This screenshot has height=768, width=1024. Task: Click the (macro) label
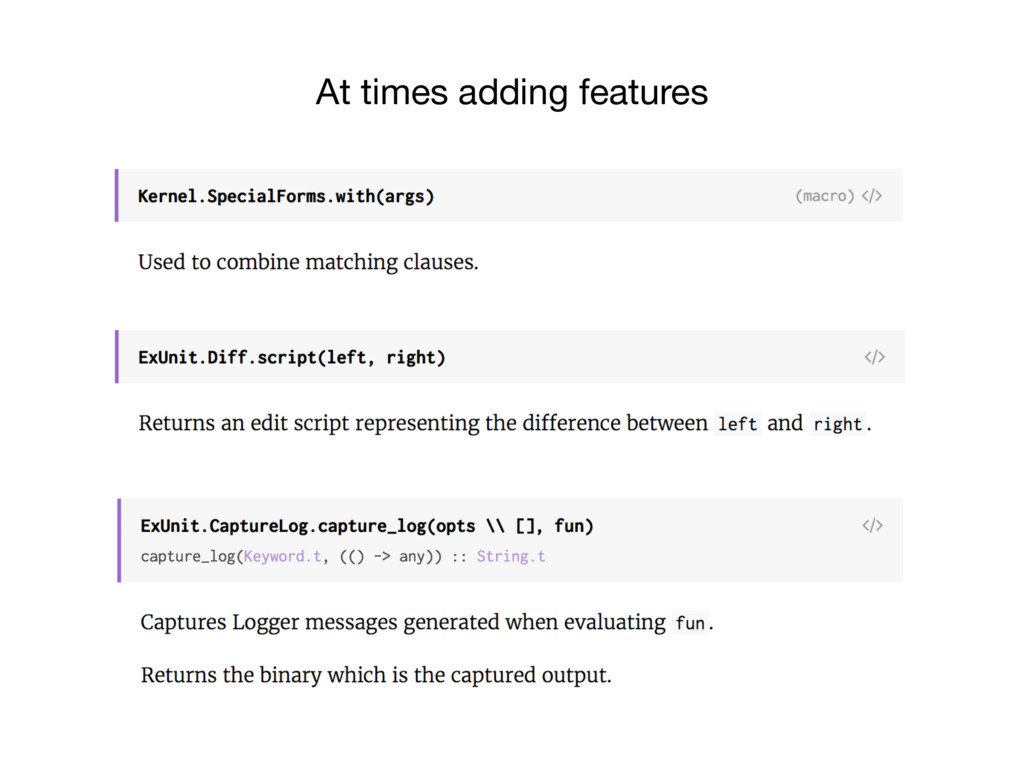pyautogui.click(x=825, y=196)
